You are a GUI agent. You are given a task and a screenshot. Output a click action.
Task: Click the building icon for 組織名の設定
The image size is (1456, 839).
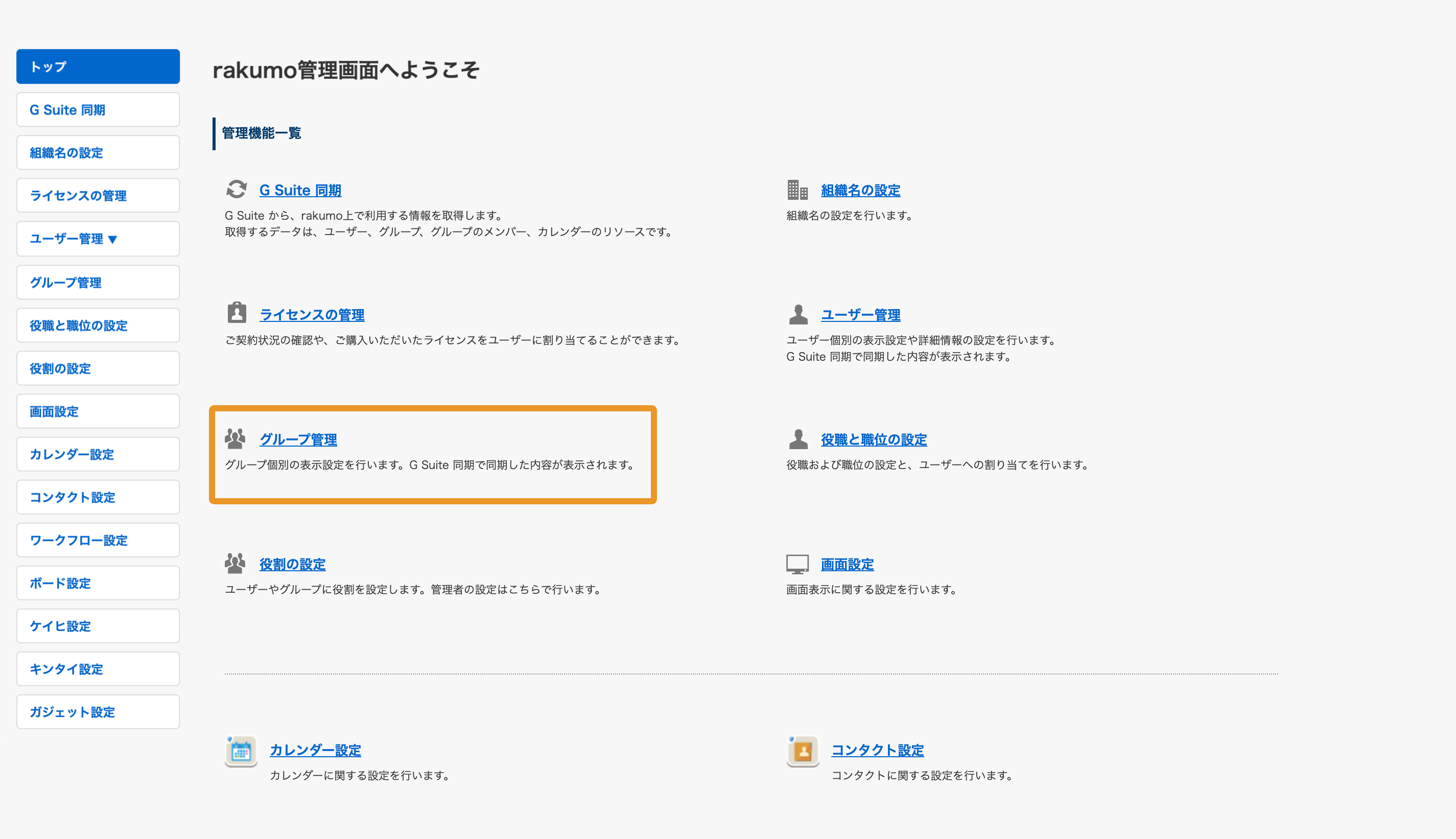click(797, 189)
